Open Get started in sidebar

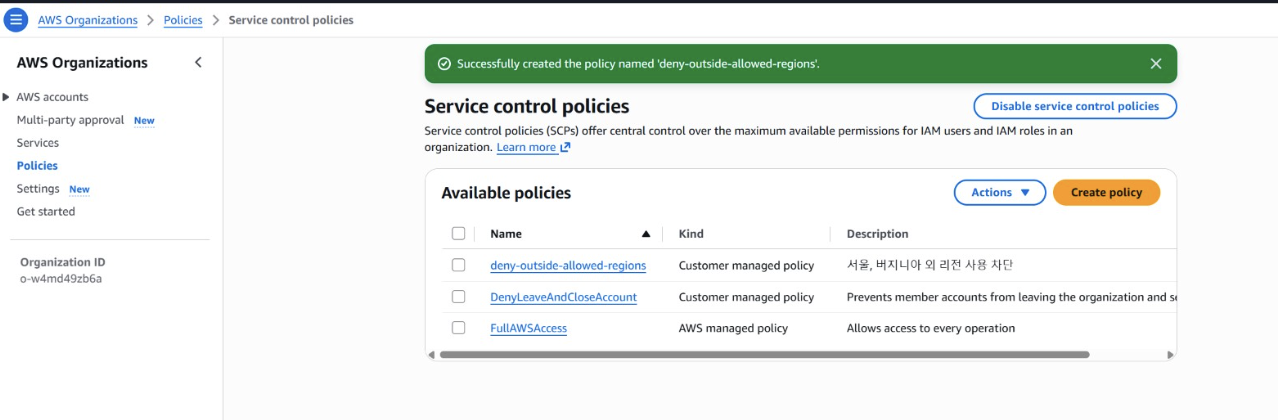click(x=46, y=212)
